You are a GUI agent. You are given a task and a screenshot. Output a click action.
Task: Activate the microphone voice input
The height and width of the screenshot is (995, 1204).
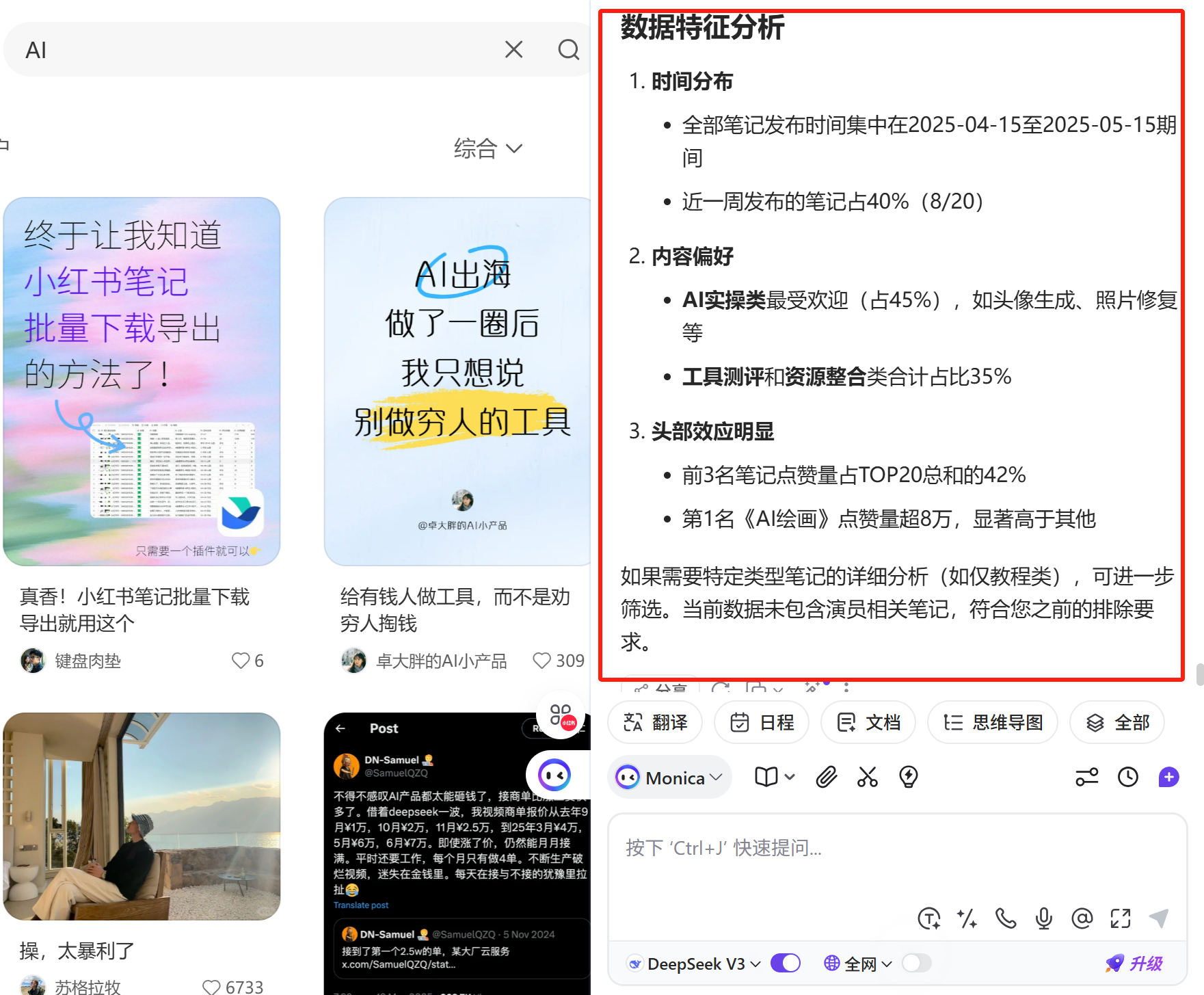(x=1044, y=918)
